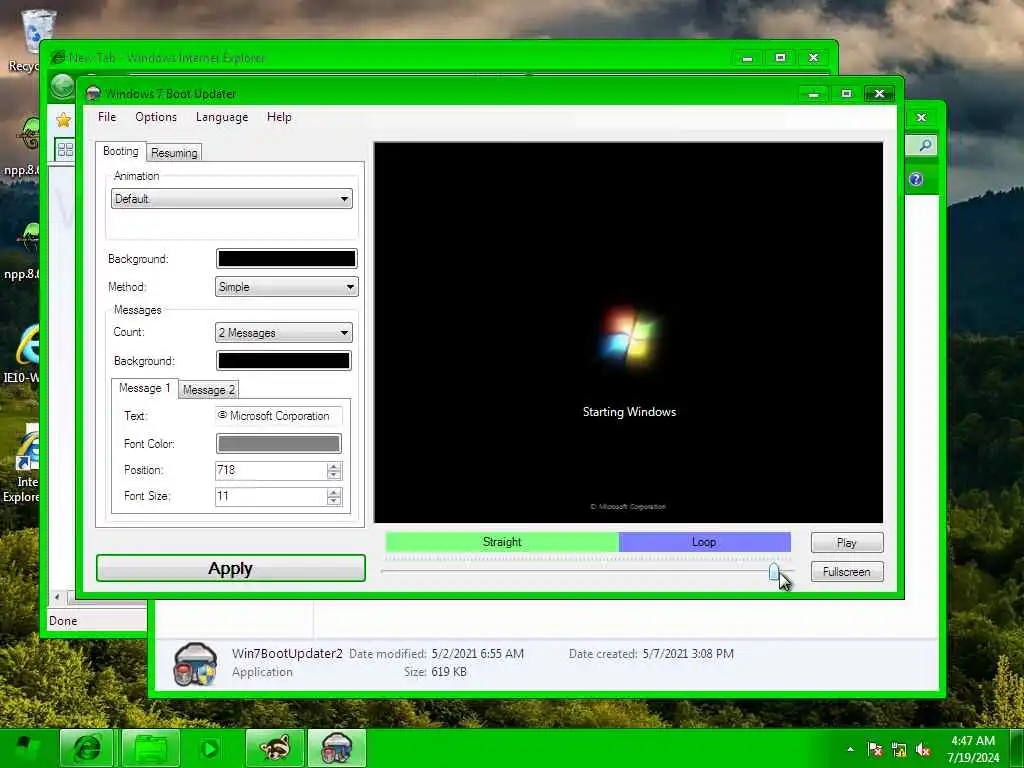The height and width of the screenshot is (768, 1024).
Task: Click the Action Center flag tray icon
Action: [x=875, y=749]
